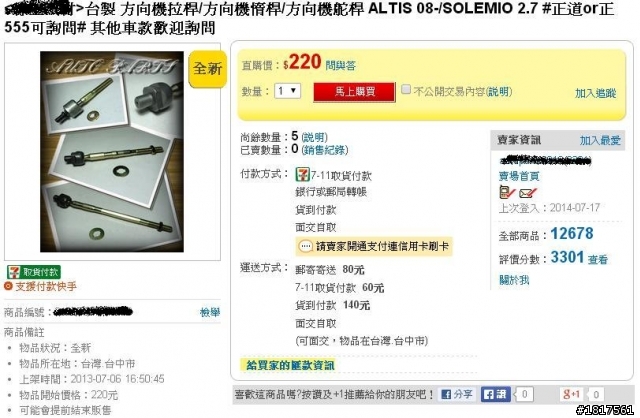Click the orange 支援付款快手 icon

(x=8, y=286)
